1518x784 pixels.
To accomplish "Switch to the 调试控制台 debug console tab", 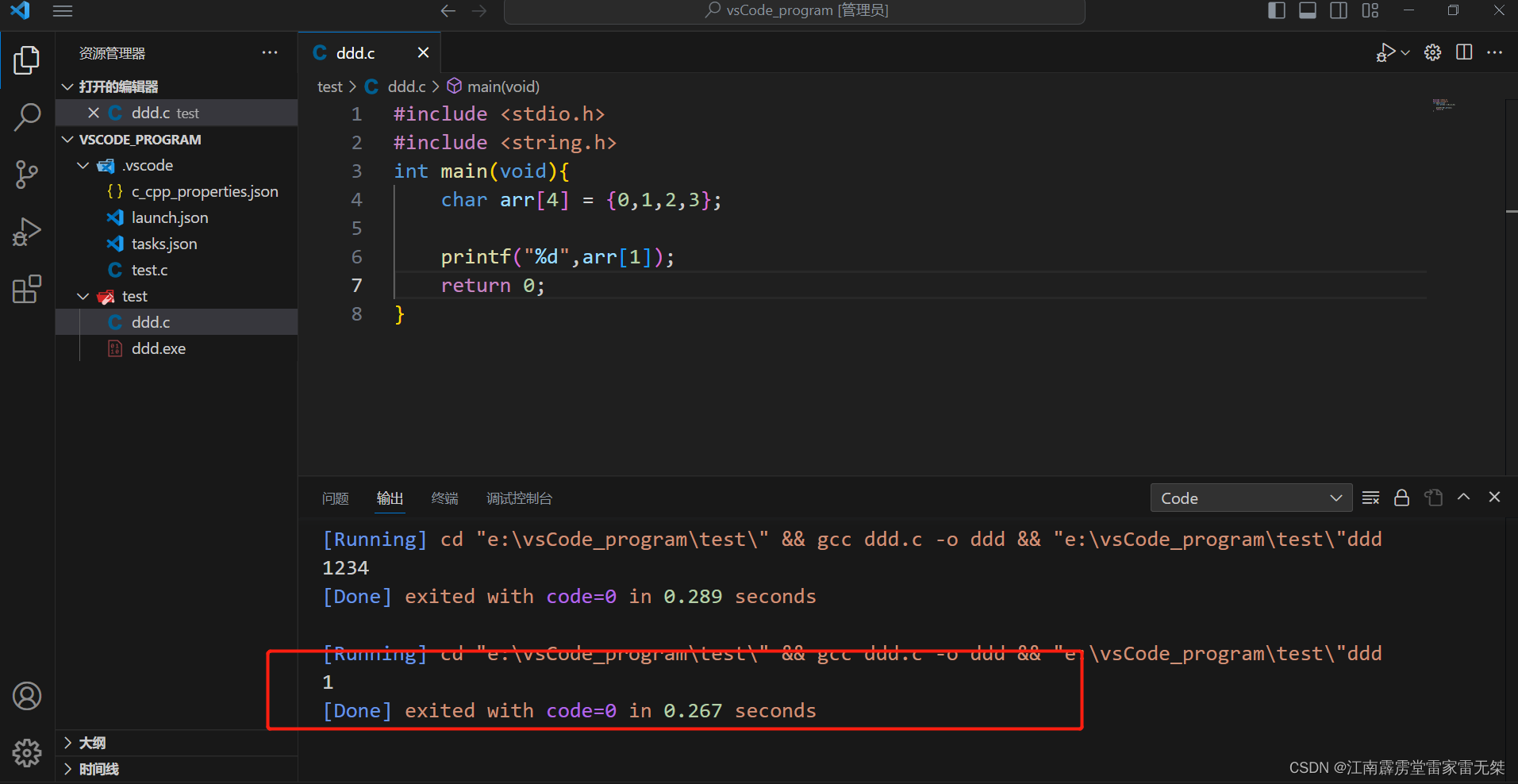I will point(519,498).
